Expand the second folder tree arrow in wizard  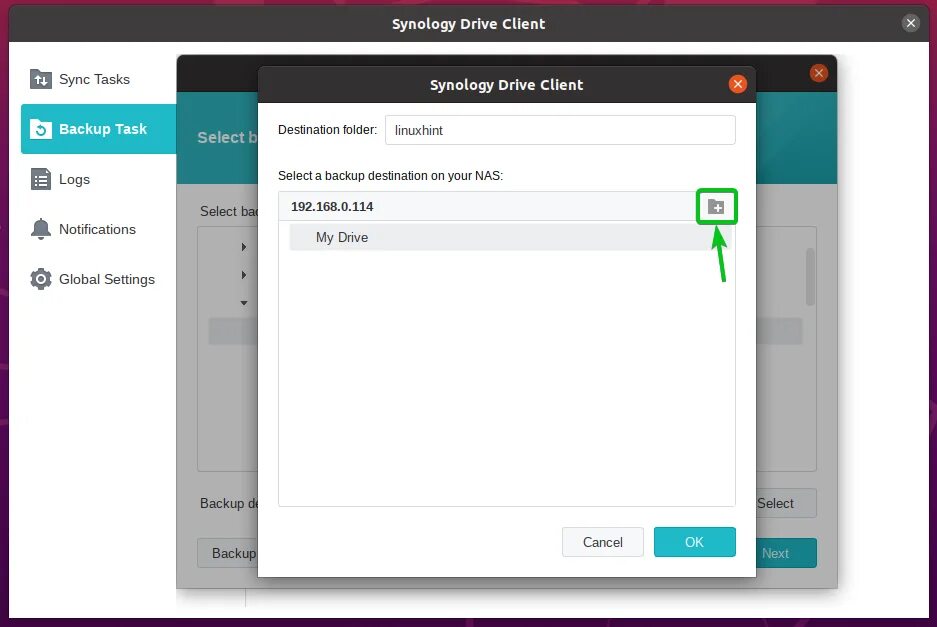point(244,275)
